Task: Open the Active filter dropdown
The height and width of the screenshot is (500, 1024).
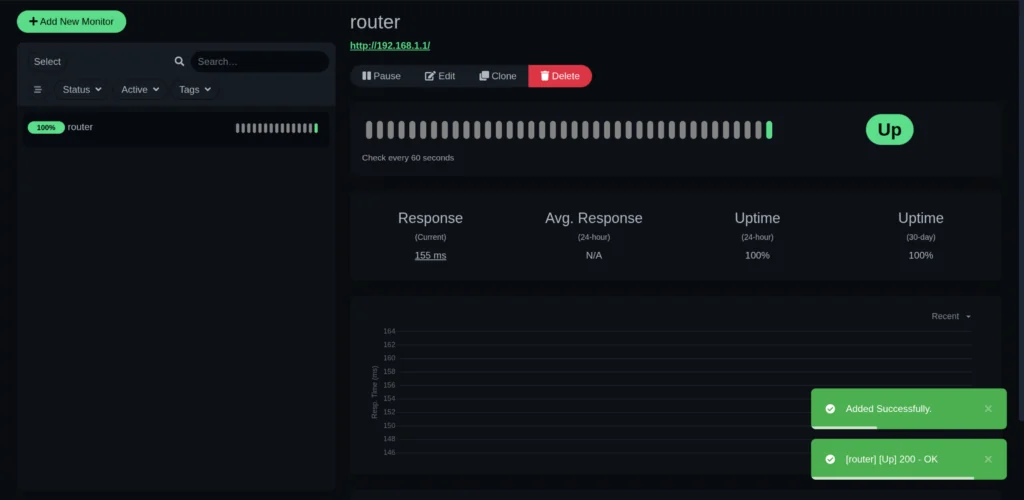Action: click(x=140, y=89)
